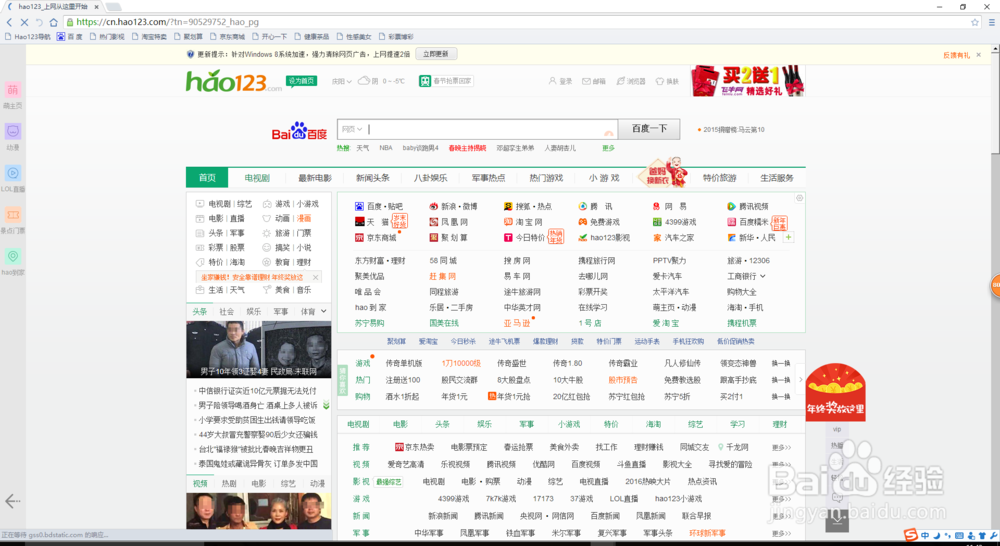
Task: Click next arrow right of games panel
Action: (801, 380)
